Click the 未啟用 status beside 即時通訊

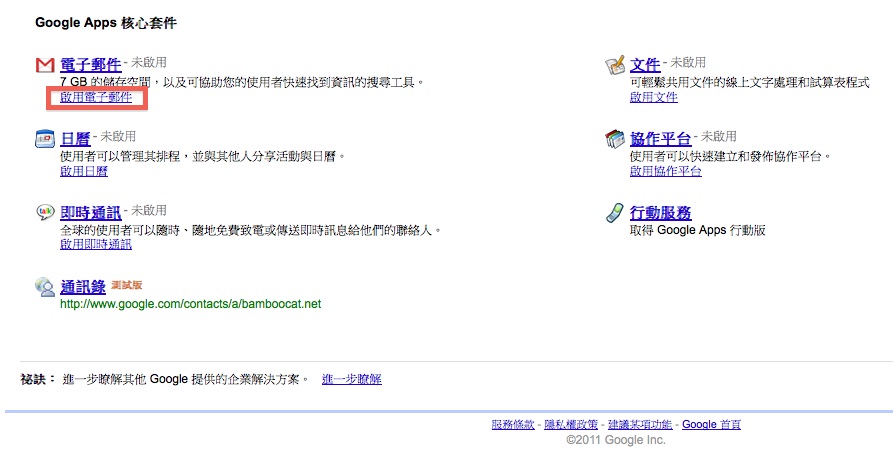149,210
